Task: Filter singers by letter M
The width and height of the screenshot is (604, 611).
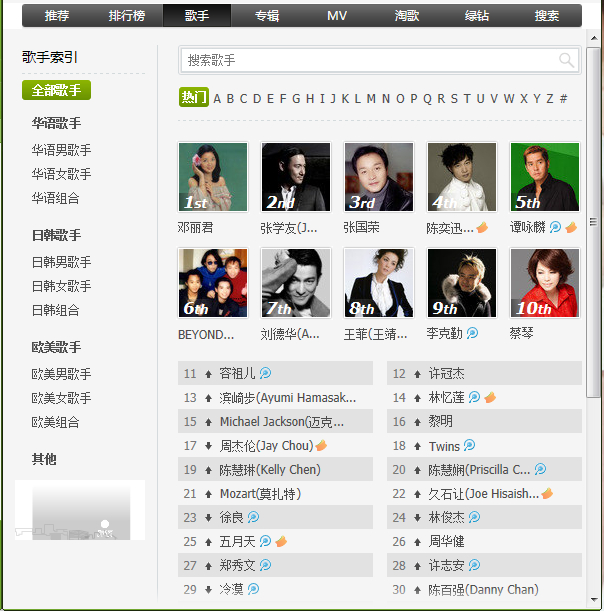Action: 371,99
